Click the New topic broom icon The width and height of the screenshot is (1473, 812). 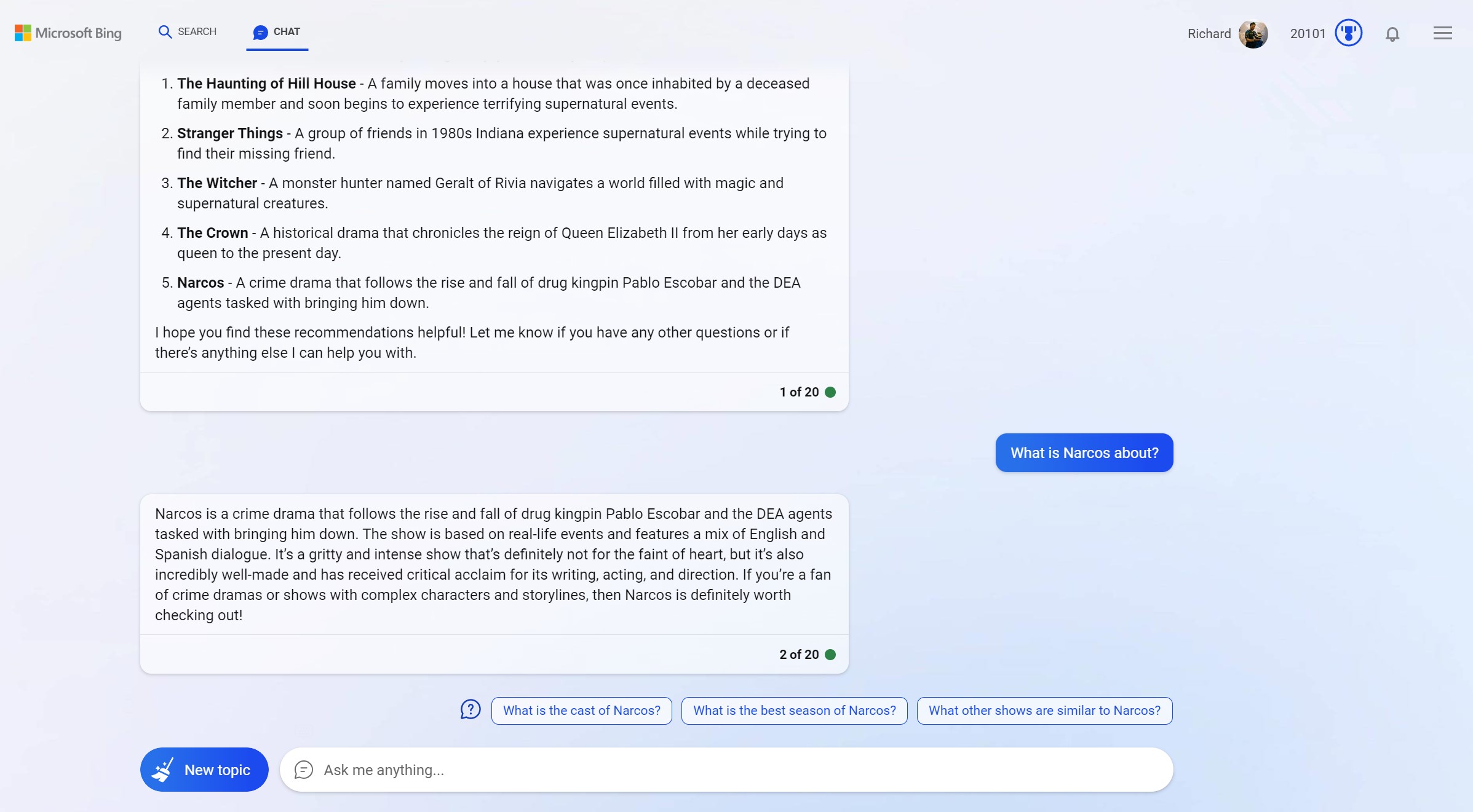(x=163, y=769)
